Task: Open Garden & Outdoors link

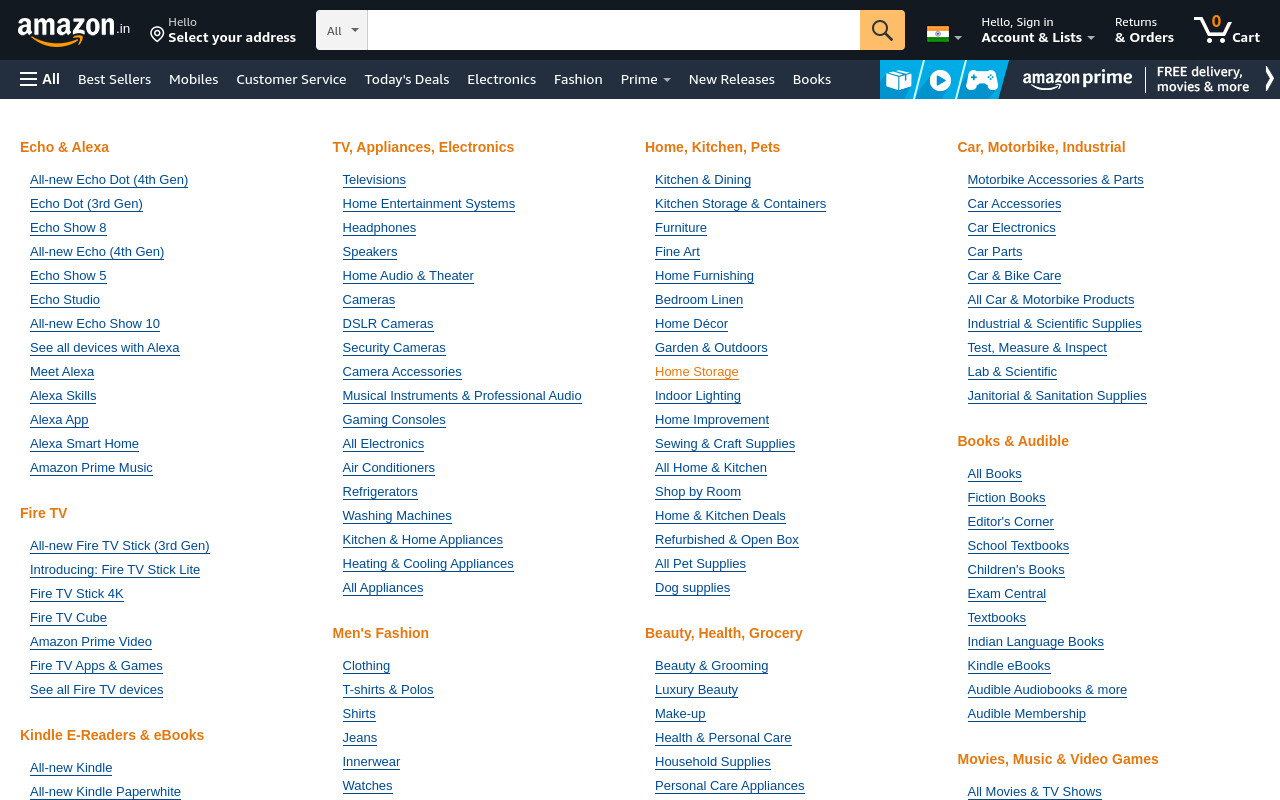Action: (711, 348)
